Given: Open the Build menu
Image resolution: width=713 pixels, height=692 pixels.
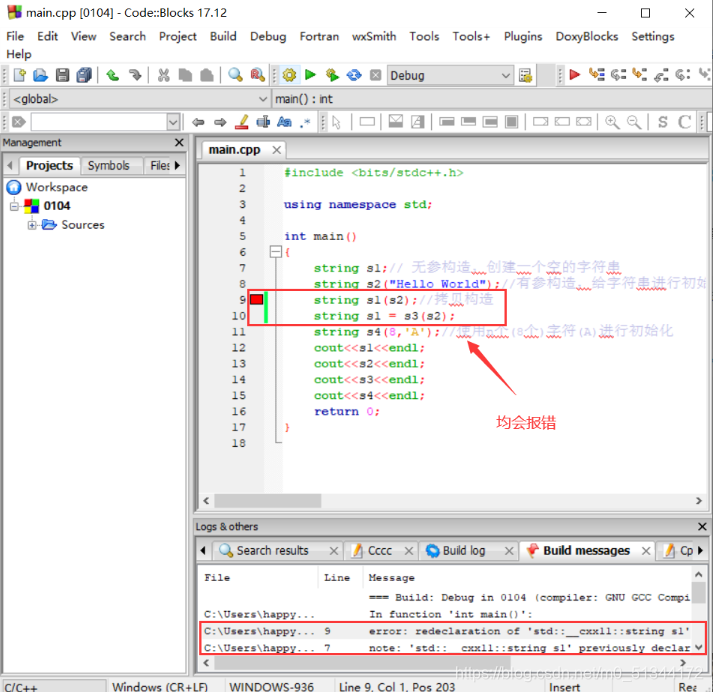Looking at the screenshot, I should pyautogui.click(x=223, y=36).
